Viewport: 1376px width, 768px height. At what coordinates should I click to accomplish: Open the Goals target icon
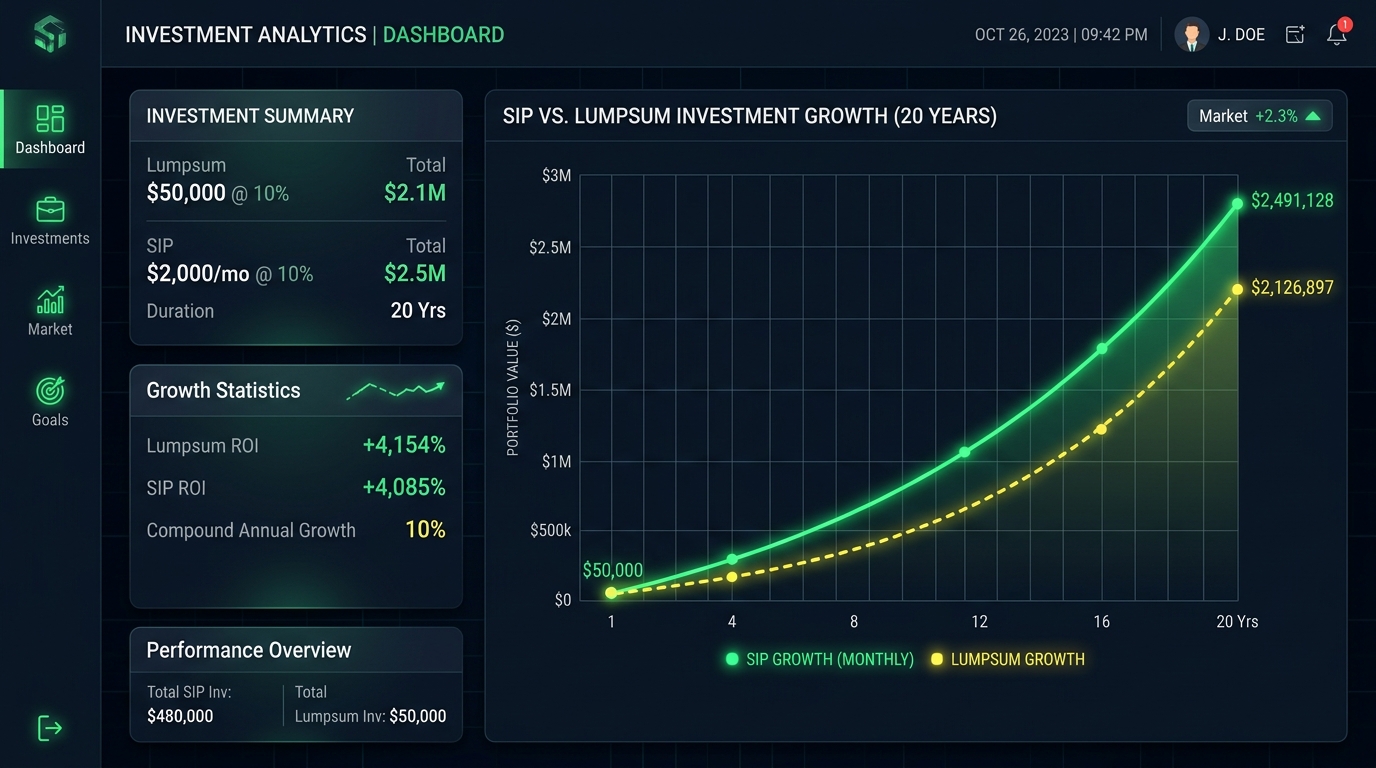click(x=50, y=391)
